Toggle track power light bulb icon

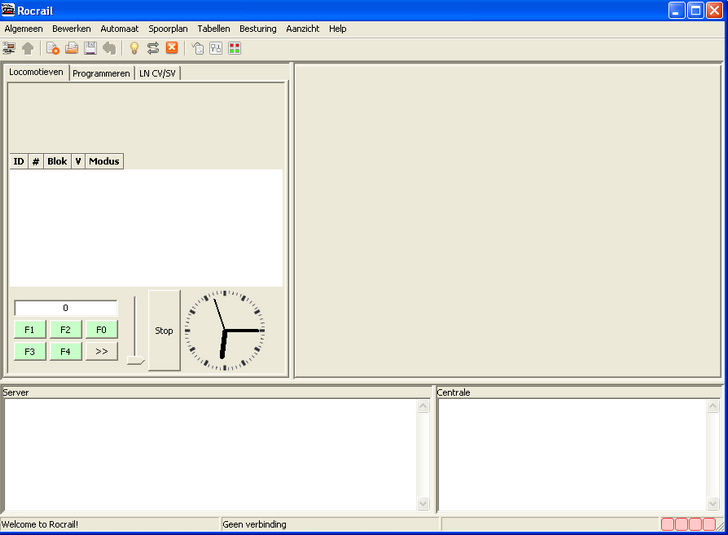tap(134, 48)
